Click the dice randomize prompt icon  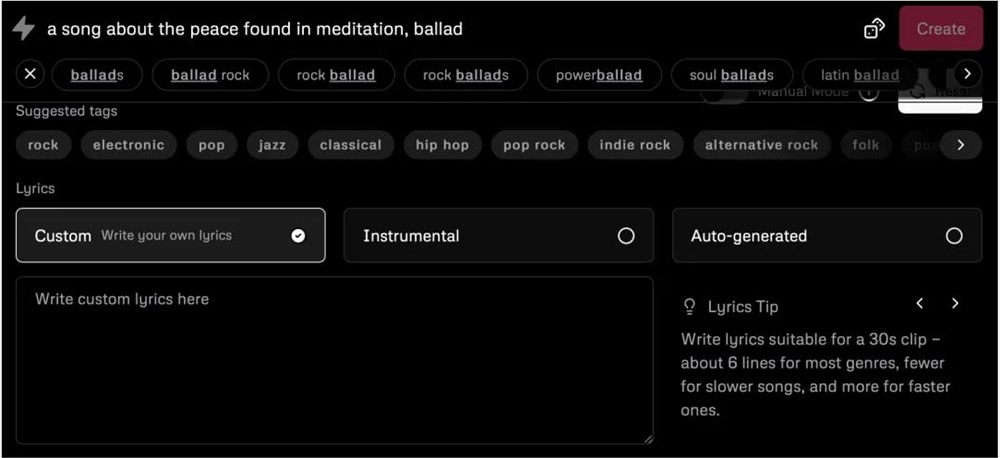pyautogui.click(x=874, y=29)
